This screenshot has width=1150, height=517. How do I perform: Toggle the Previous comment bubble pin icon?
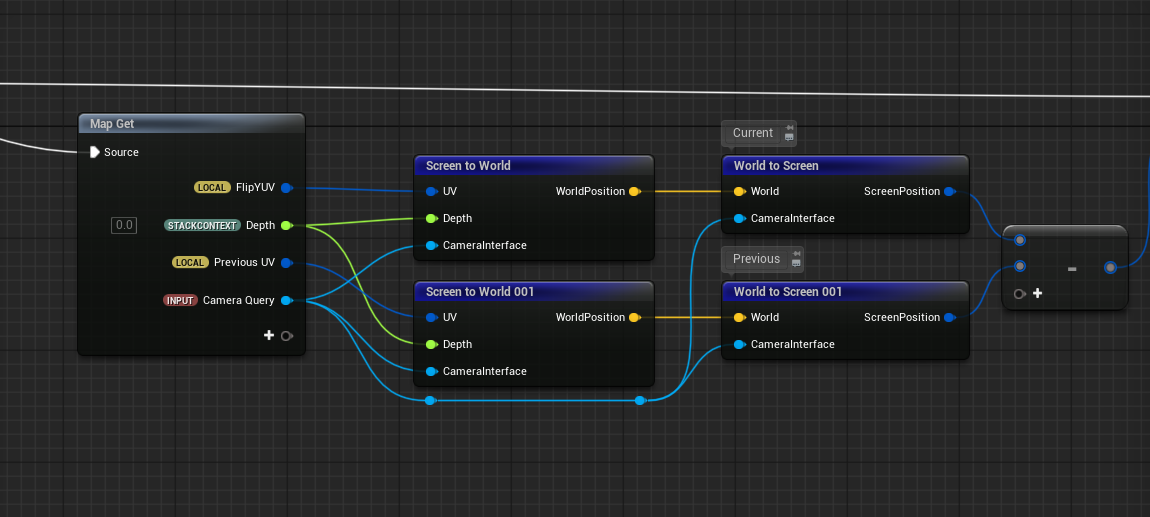point(797,254)
